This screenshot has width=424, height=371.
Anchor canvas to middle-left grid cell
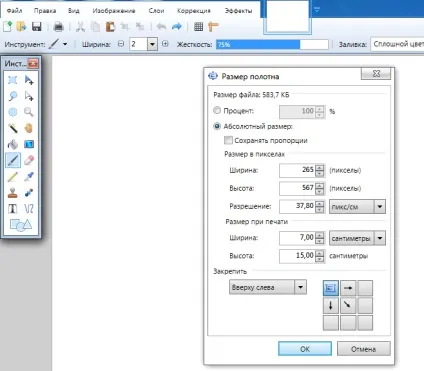coord(331,305)
